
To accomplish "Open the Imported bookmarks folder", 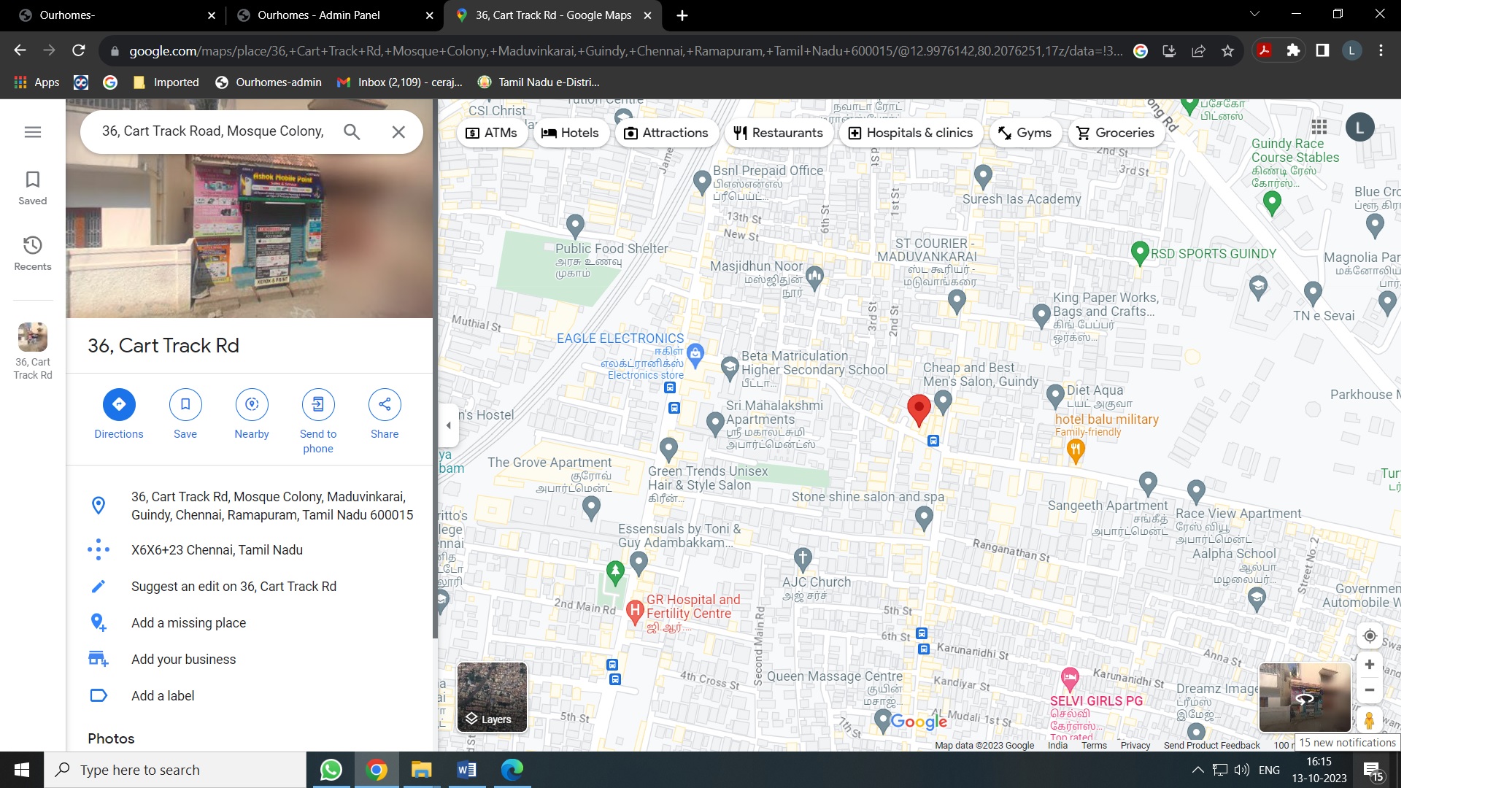I will click(x=166, y=82).
